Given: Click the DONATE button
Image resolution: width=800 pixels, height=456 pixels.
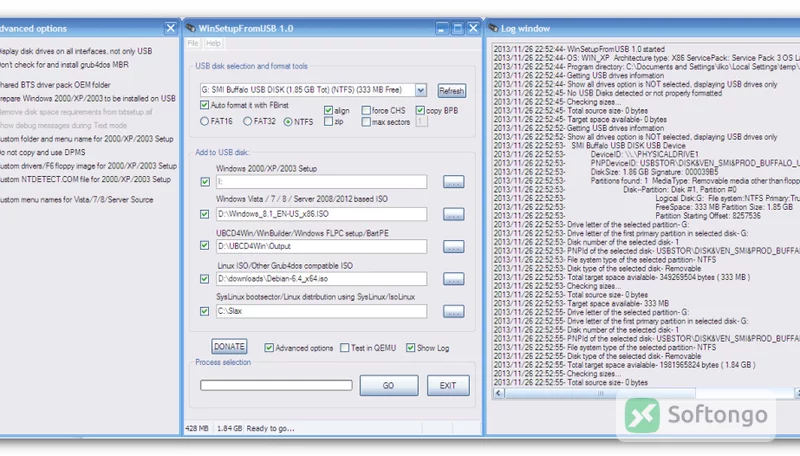Looking at the screenshot, I should (229, 346).
